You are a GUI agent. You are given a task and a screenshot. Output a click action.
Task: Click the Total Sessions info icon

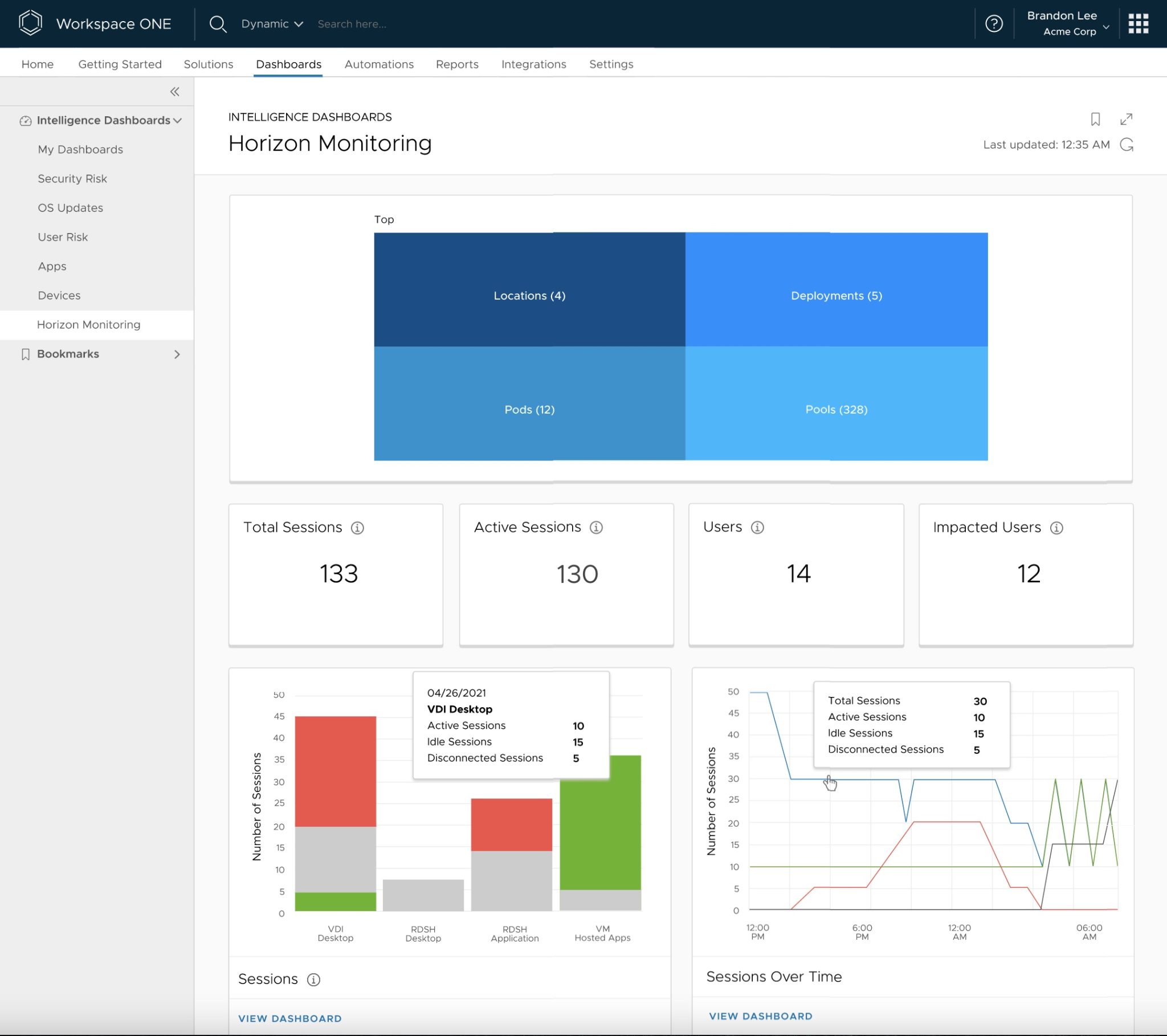357,528
